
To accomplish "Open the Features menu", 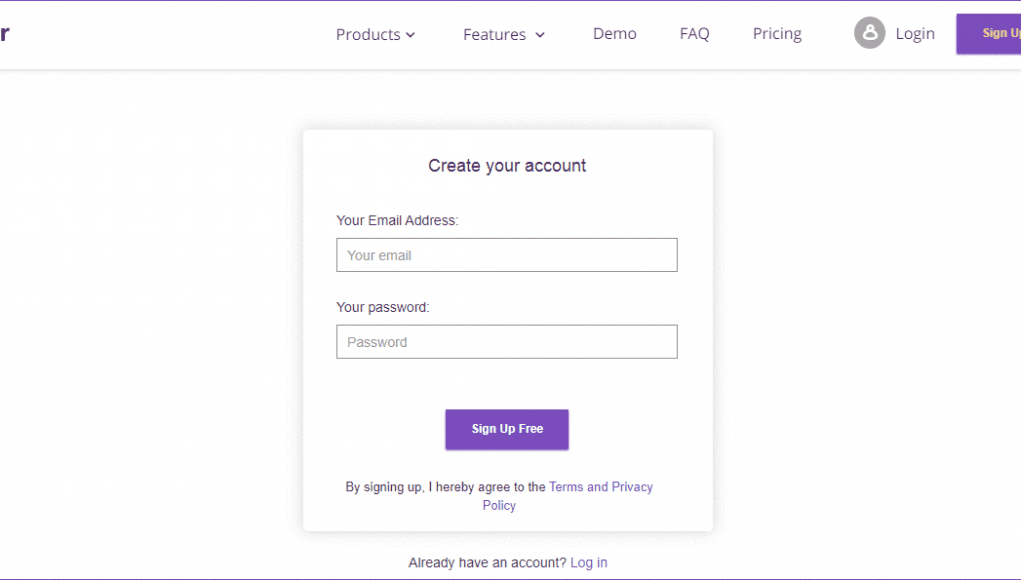I will pos(503,35).
